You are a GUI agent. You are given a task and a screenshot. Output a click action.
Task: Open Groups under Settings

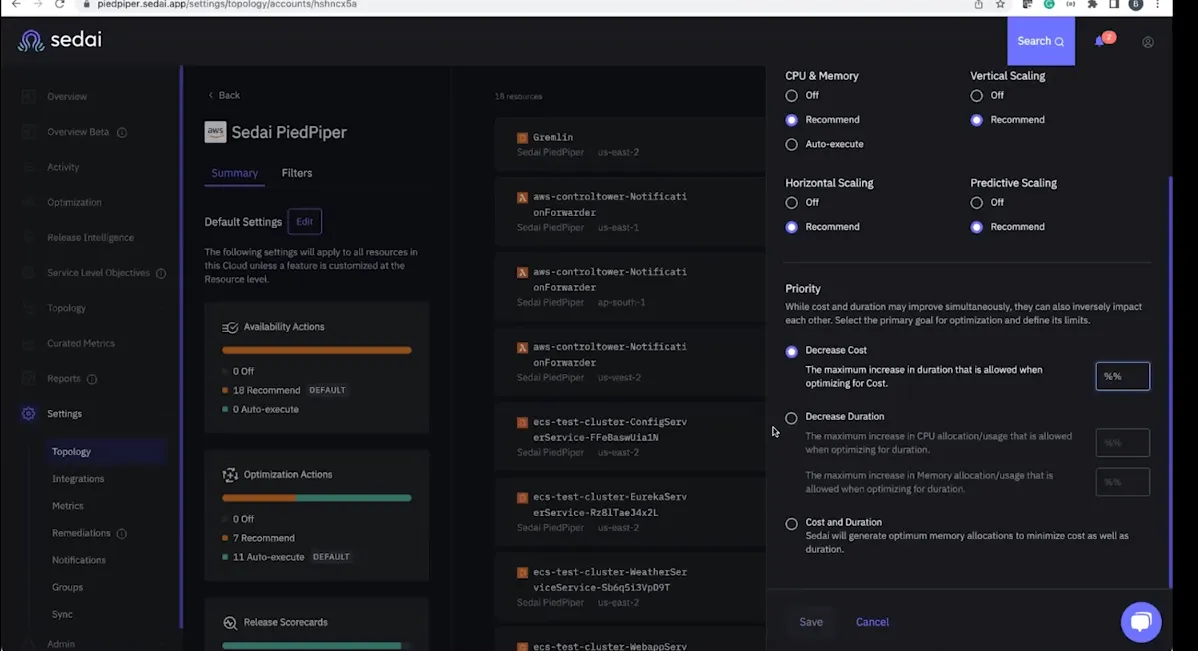(x=67, y=588)
